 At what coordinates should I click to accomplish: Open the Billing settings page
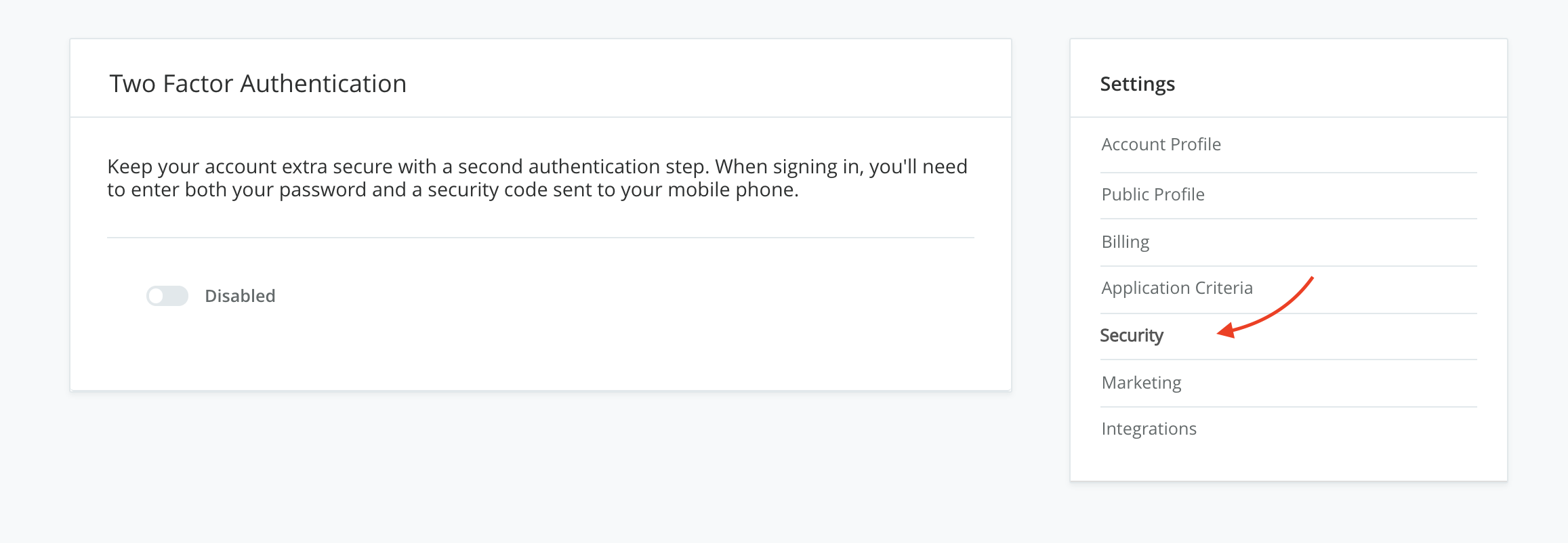coord(1125,242)
